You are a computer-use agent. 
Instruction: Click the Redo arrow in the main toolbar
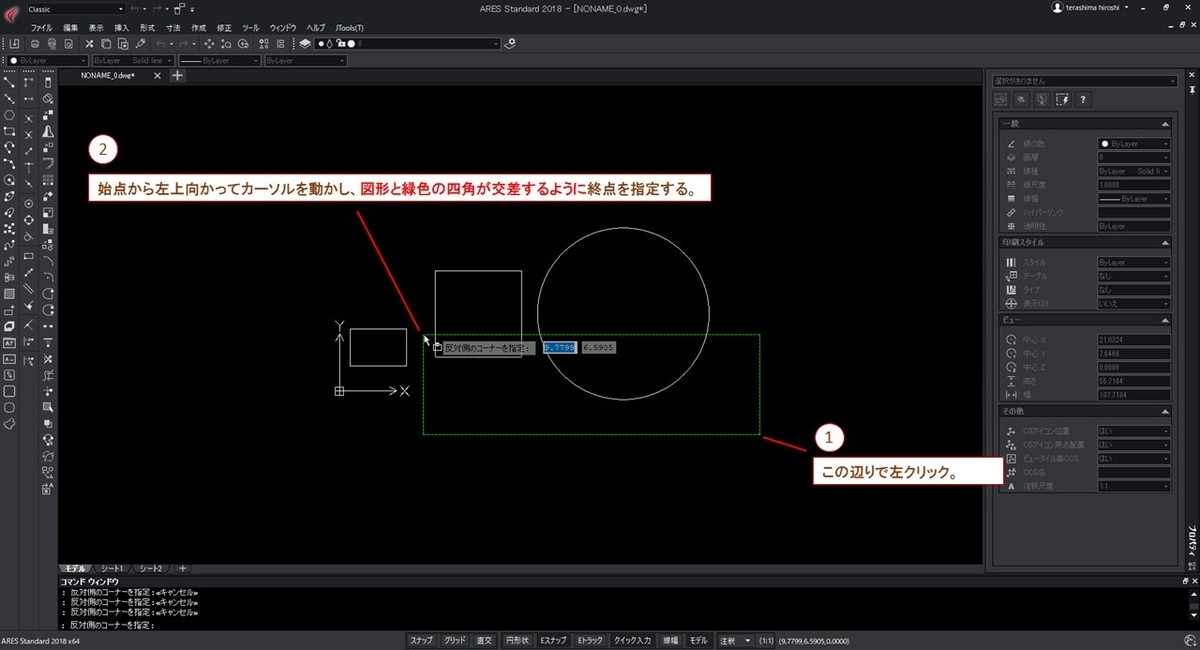pos(183,44)
